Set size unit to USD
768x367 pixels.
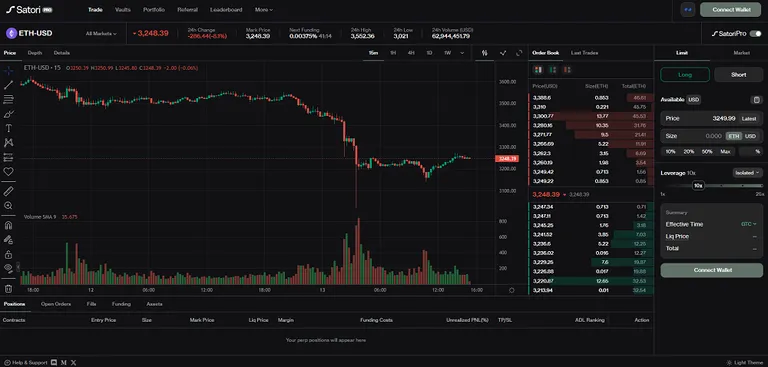tap(750, 136)
